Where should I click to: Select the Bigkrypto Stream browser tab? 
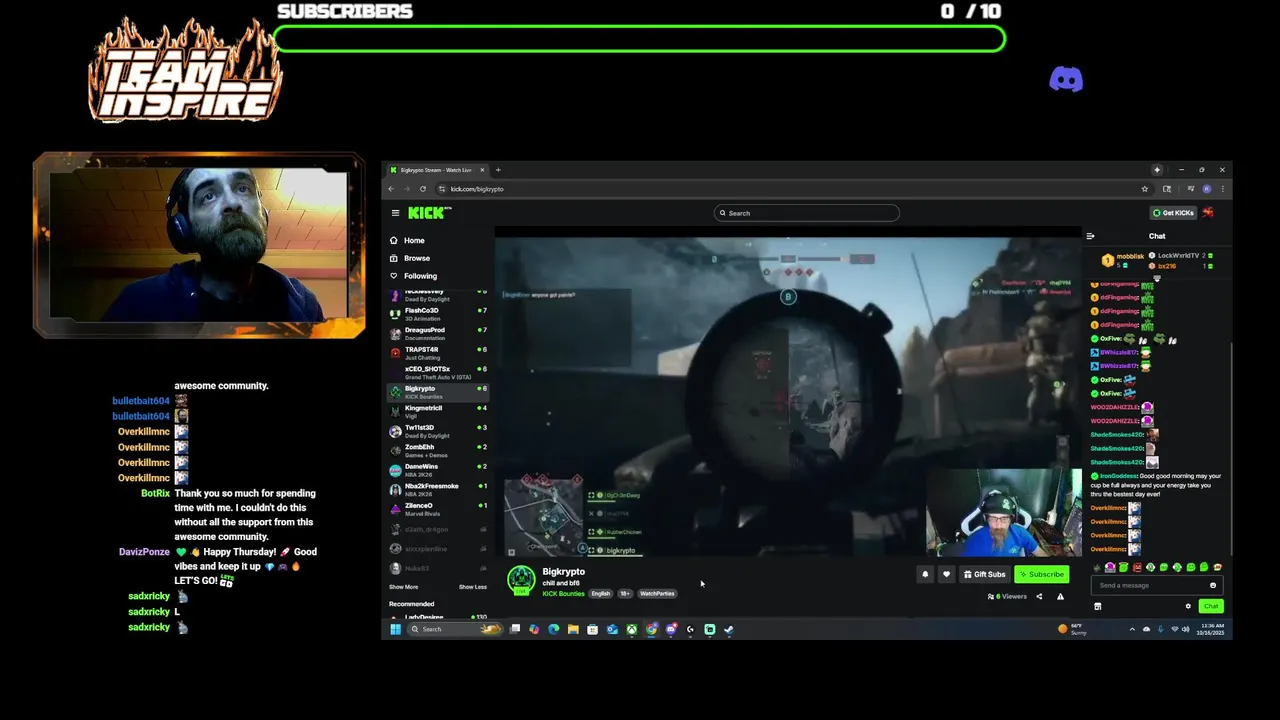pos(436,170)
